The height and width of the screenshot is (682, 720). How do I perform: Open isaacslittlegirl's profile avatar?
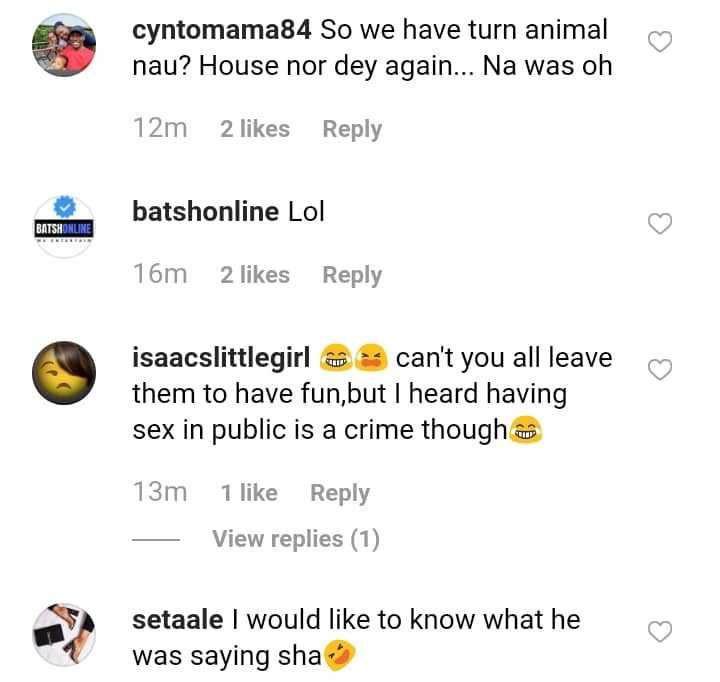64,372
